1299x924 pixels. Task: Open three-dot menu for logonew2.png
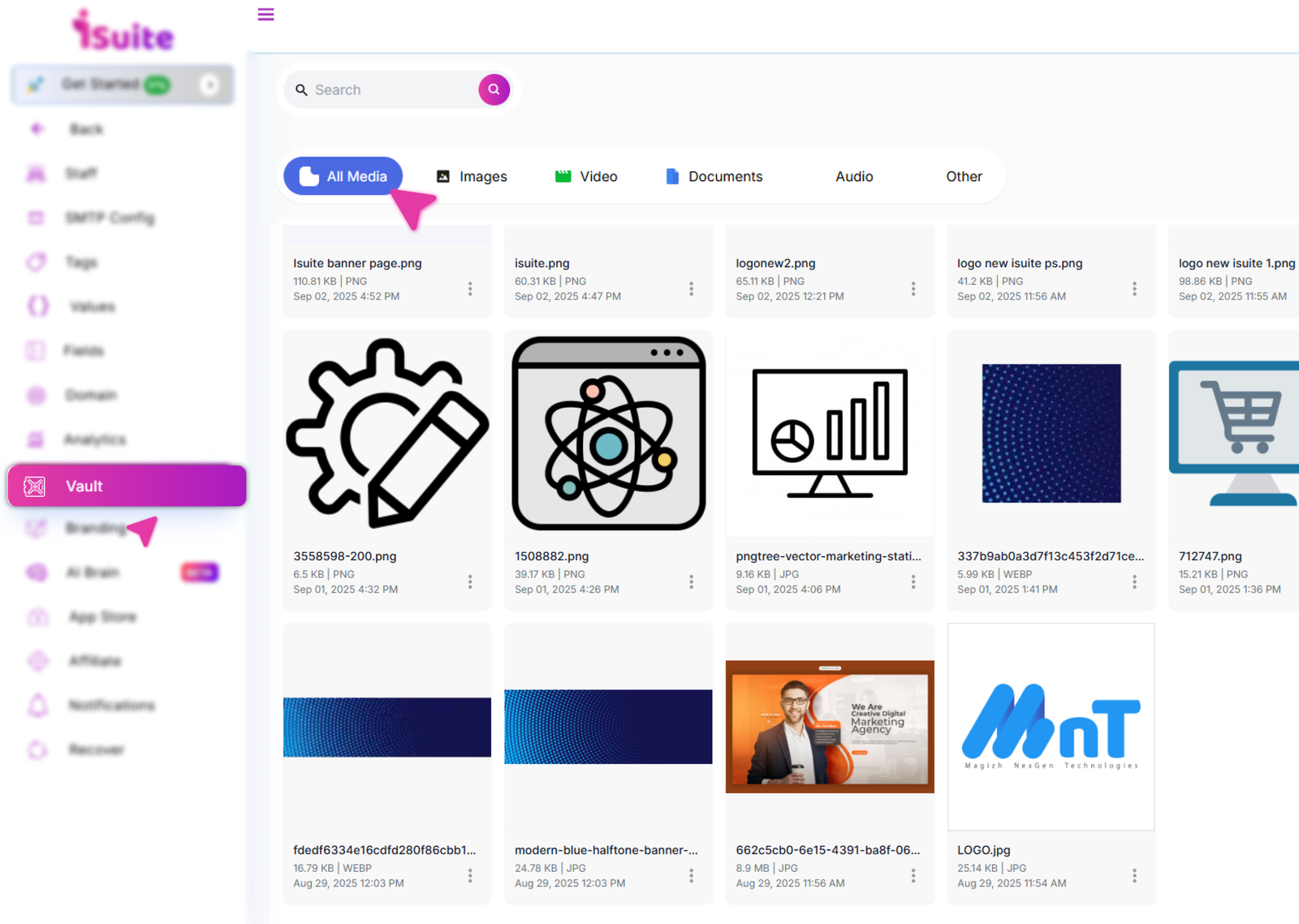coord(913,288)
